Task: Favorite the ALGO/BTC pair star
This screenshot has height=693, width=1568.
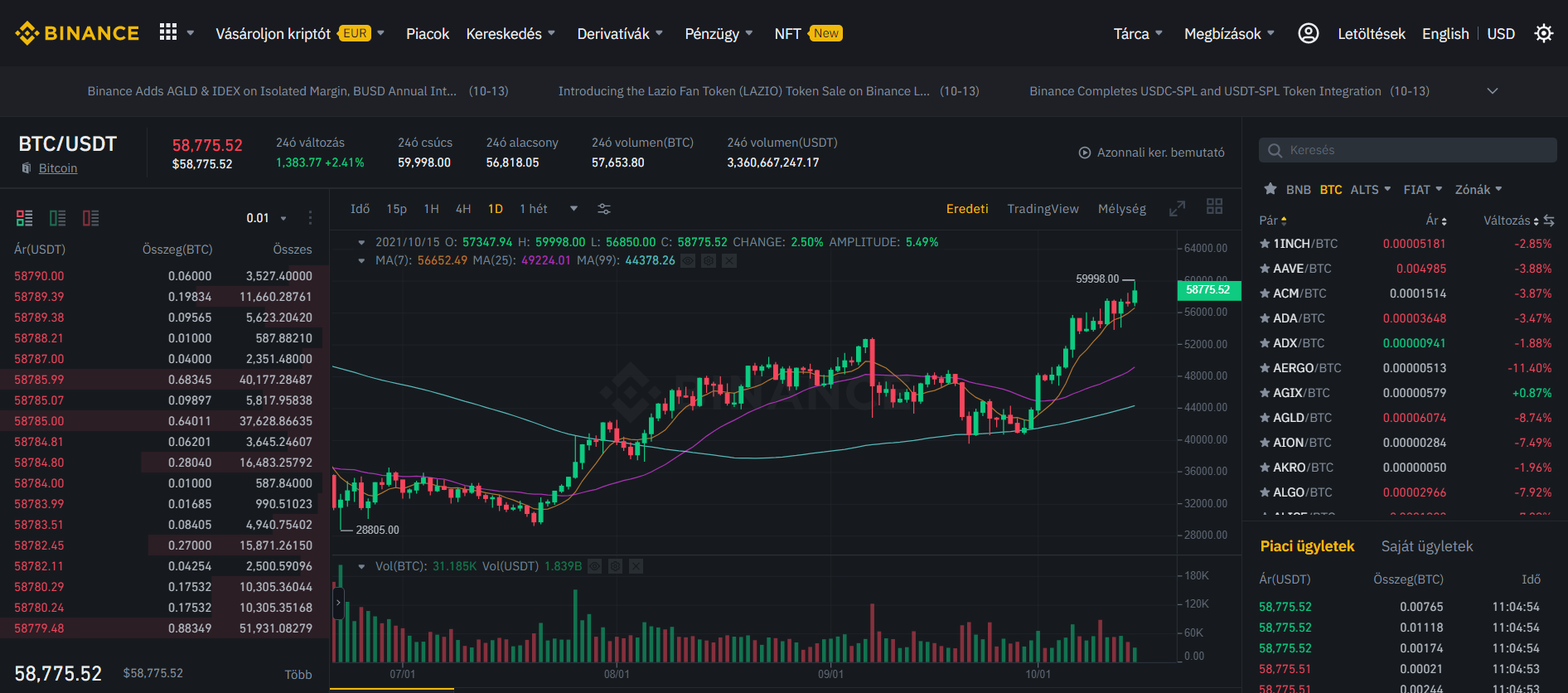Action: 1265,492
